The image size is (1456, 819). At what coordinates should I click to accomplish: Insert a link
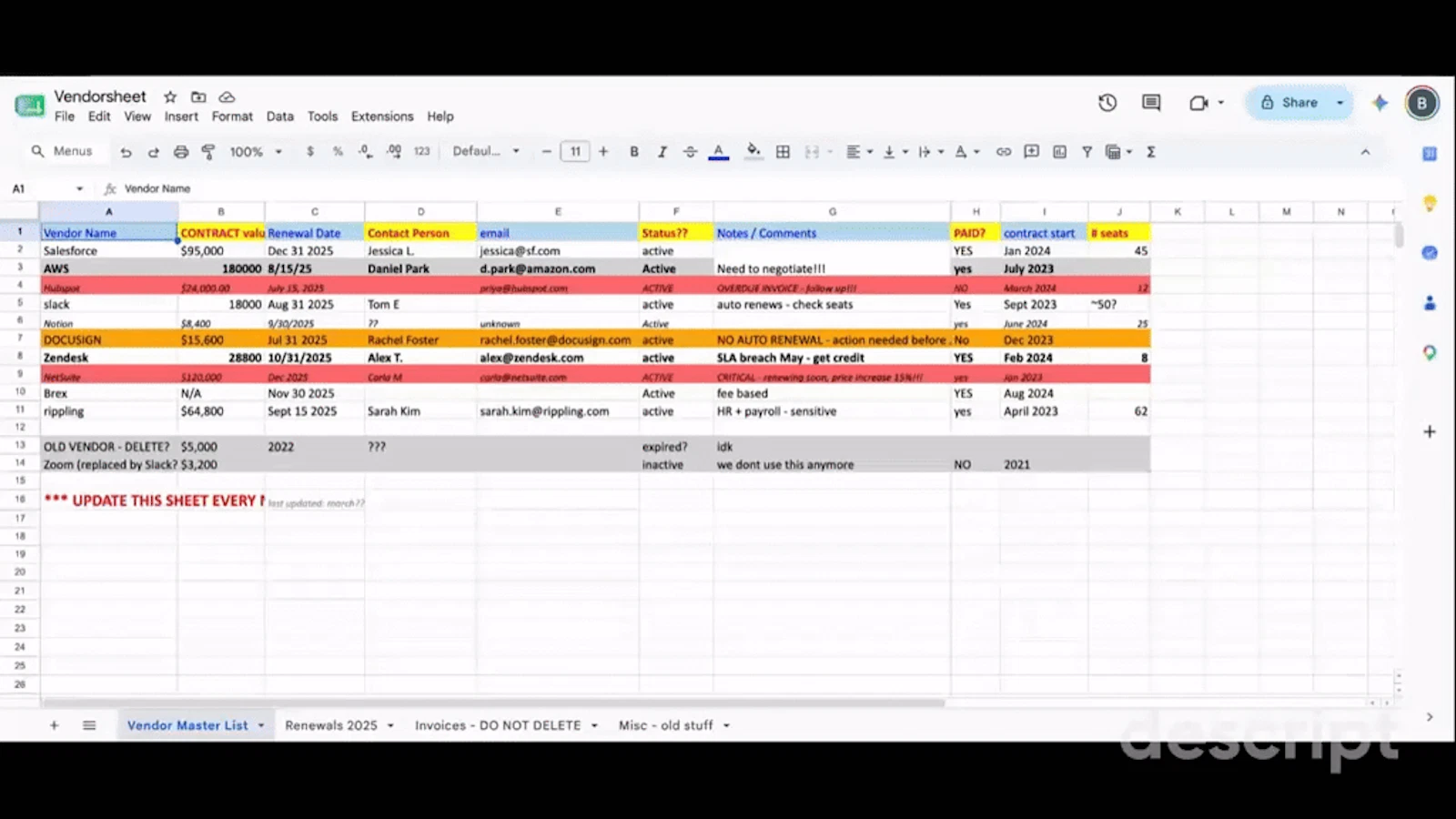click(x=1003, y=152)
